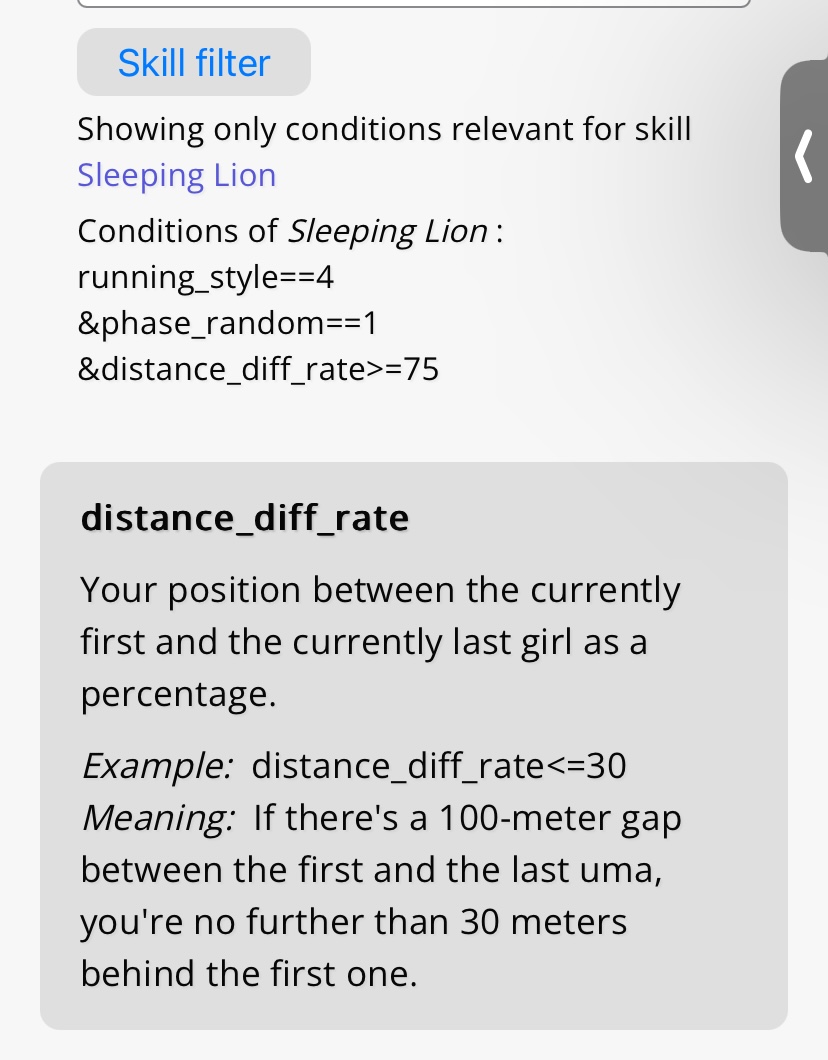Click the 'you're no further than 30 meters' line
The width and height of the screenshot is (828, 1060).
coord(354,922)
